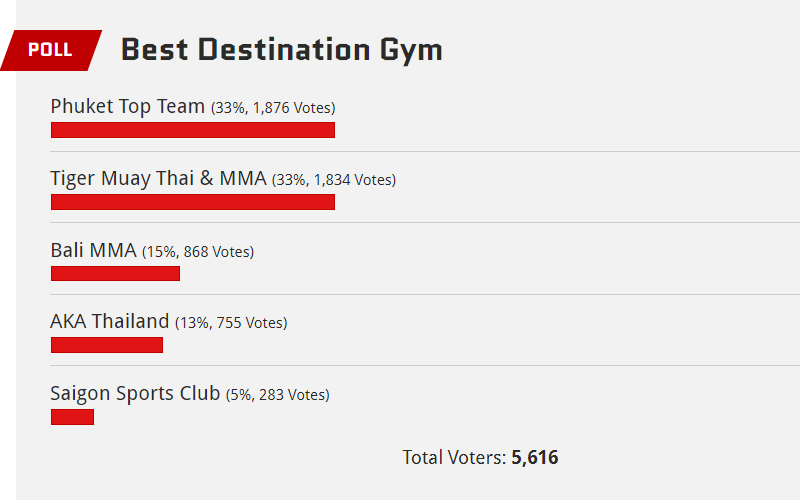Click the Bali MMA 868 Votes text
The width and height of the screenshot is (800, 500).
click(218, 252)
